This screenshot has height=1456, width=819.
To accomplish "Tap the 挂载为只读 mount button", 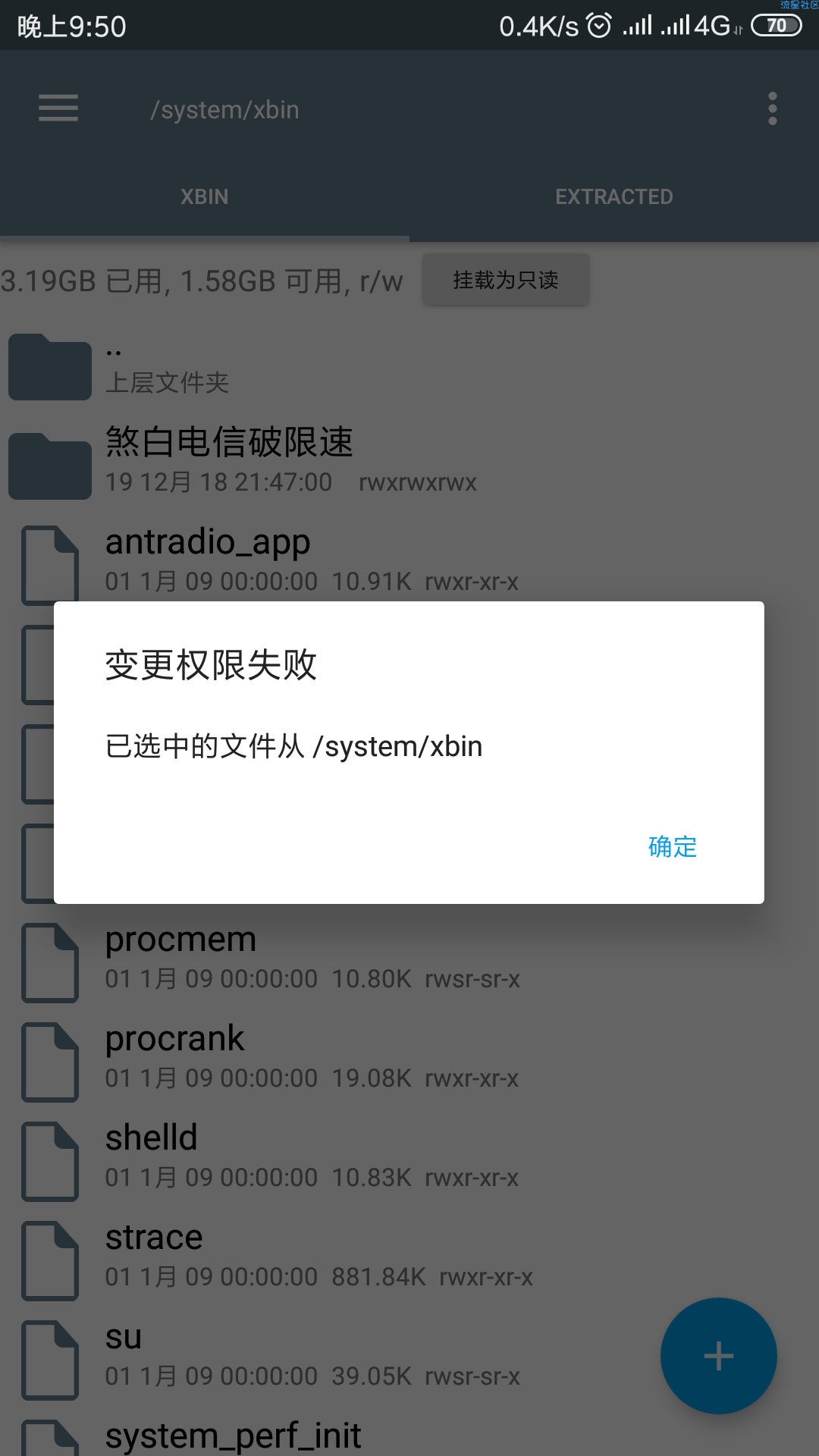I will click(x=506, y=280).
